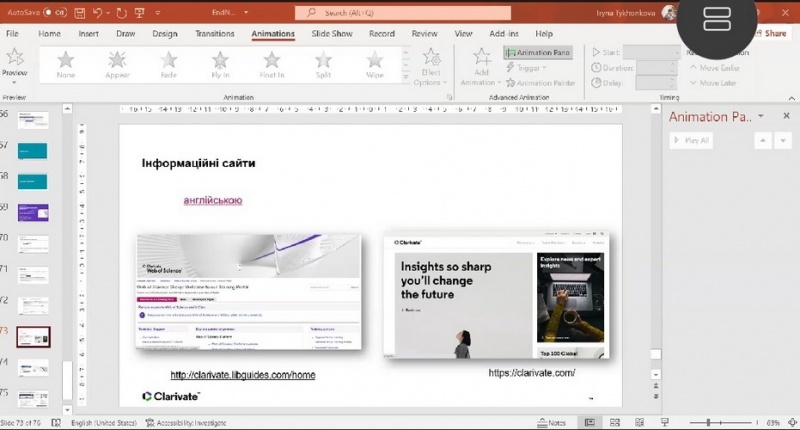This screenshot has height=430, width=800.
Task: Select slide 74 thumbnail in panel
Action: [34, 364]
